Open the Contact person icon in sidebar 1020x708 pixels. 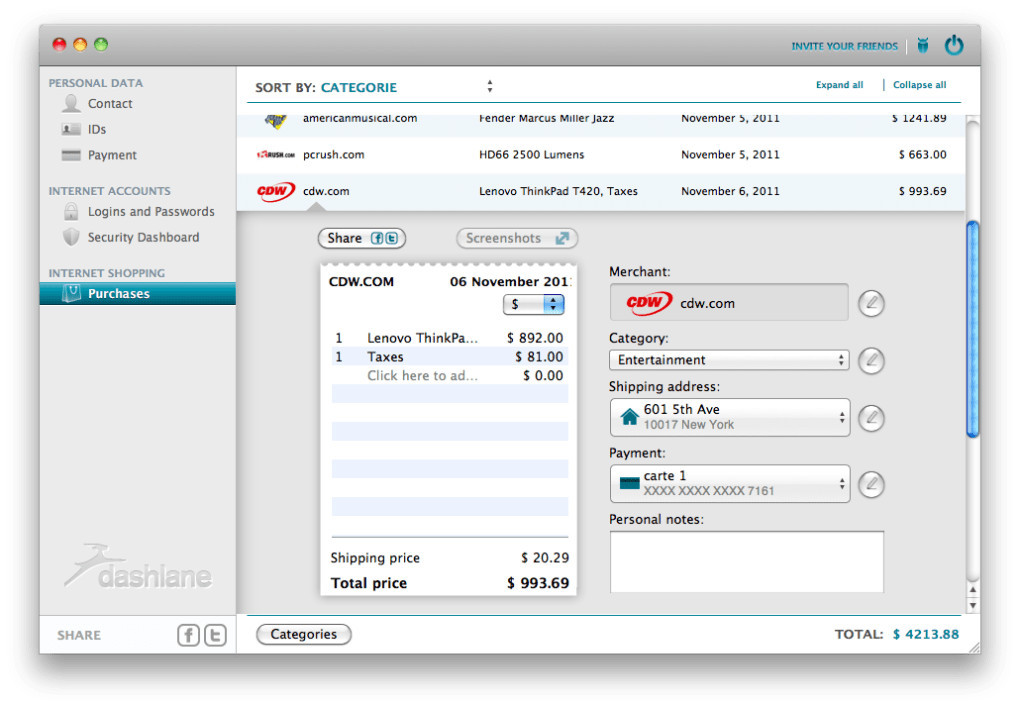[70, 103]
